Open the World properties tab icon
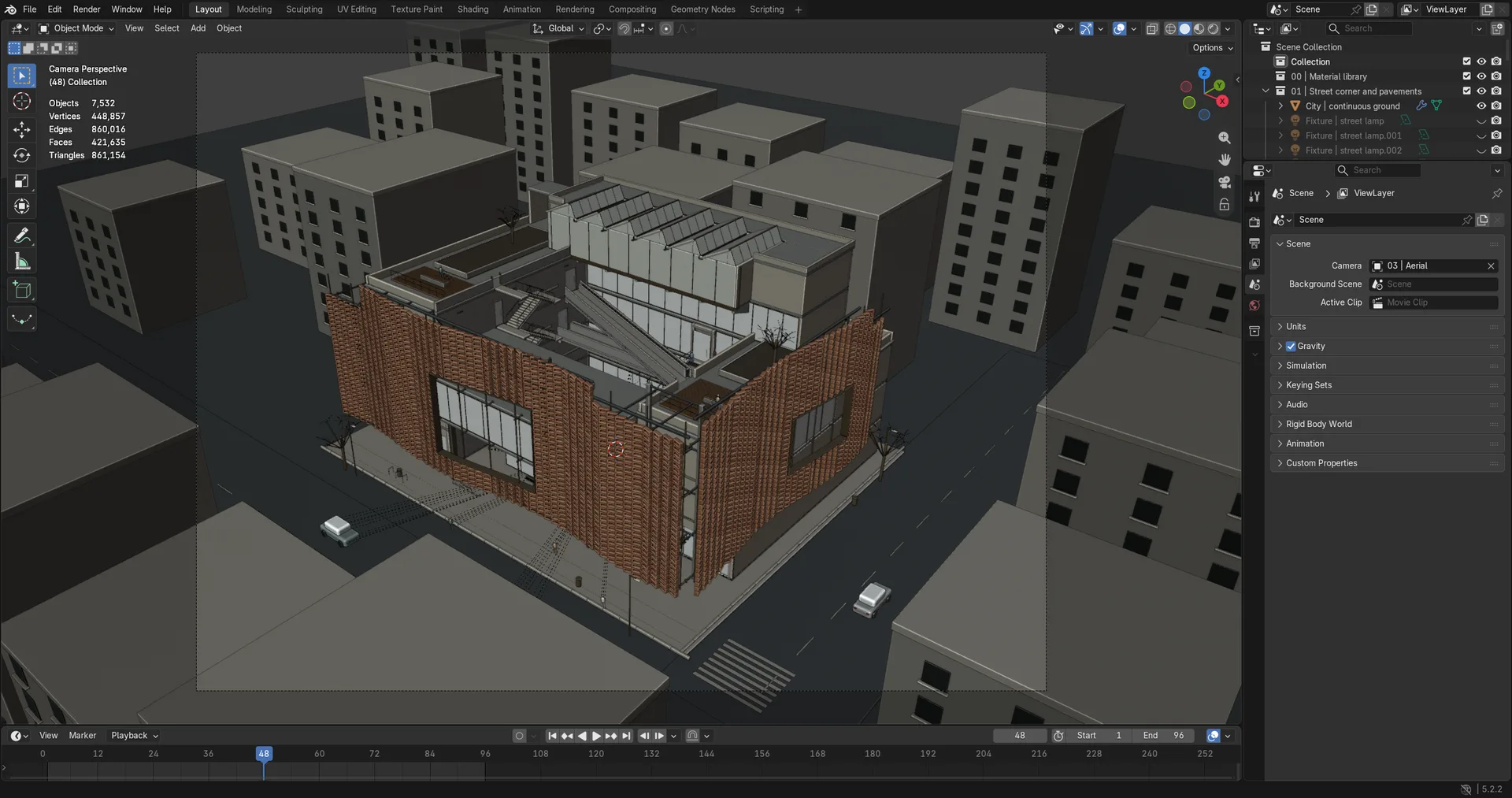1512x798 pixels. coord(1254,306)
